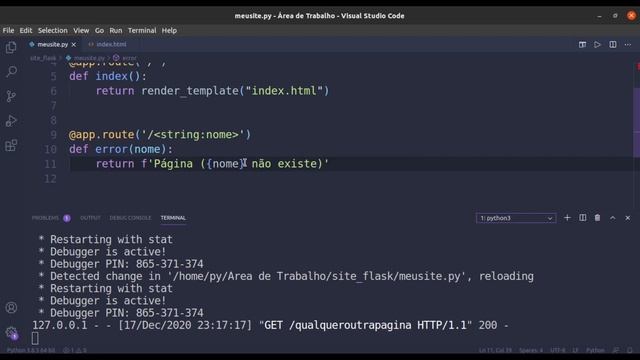Image resolution: width=640 pixels, height=360 pixels.
Task: Open the Edit menu
Action: point(26,31)
